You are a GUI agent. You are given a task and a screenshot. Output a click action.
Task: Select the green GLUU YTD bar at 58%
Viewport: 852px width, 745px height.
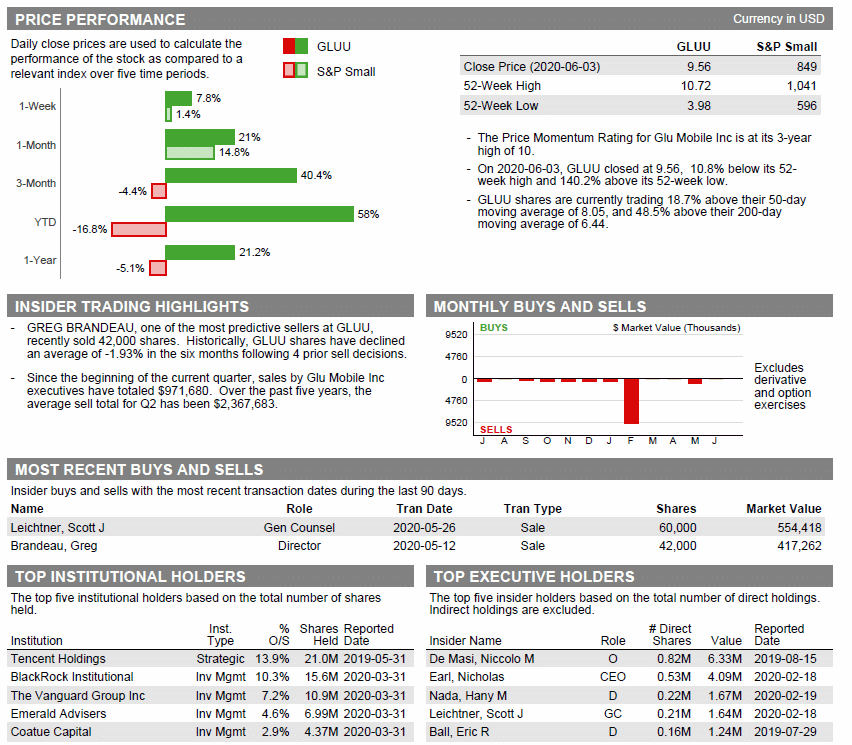click(x=259, y=214)
